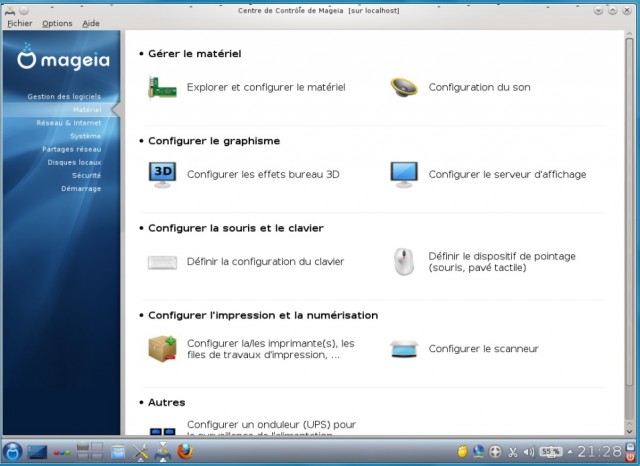Open Configurer la/les imprimante(s) link
The width and height of the screenshot is (640, 466).
[271, 349]
